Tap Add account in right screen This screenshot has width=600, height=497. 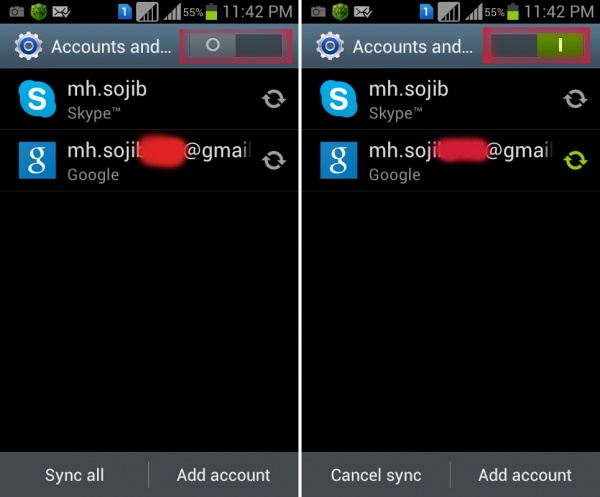[x=525, y=475]
